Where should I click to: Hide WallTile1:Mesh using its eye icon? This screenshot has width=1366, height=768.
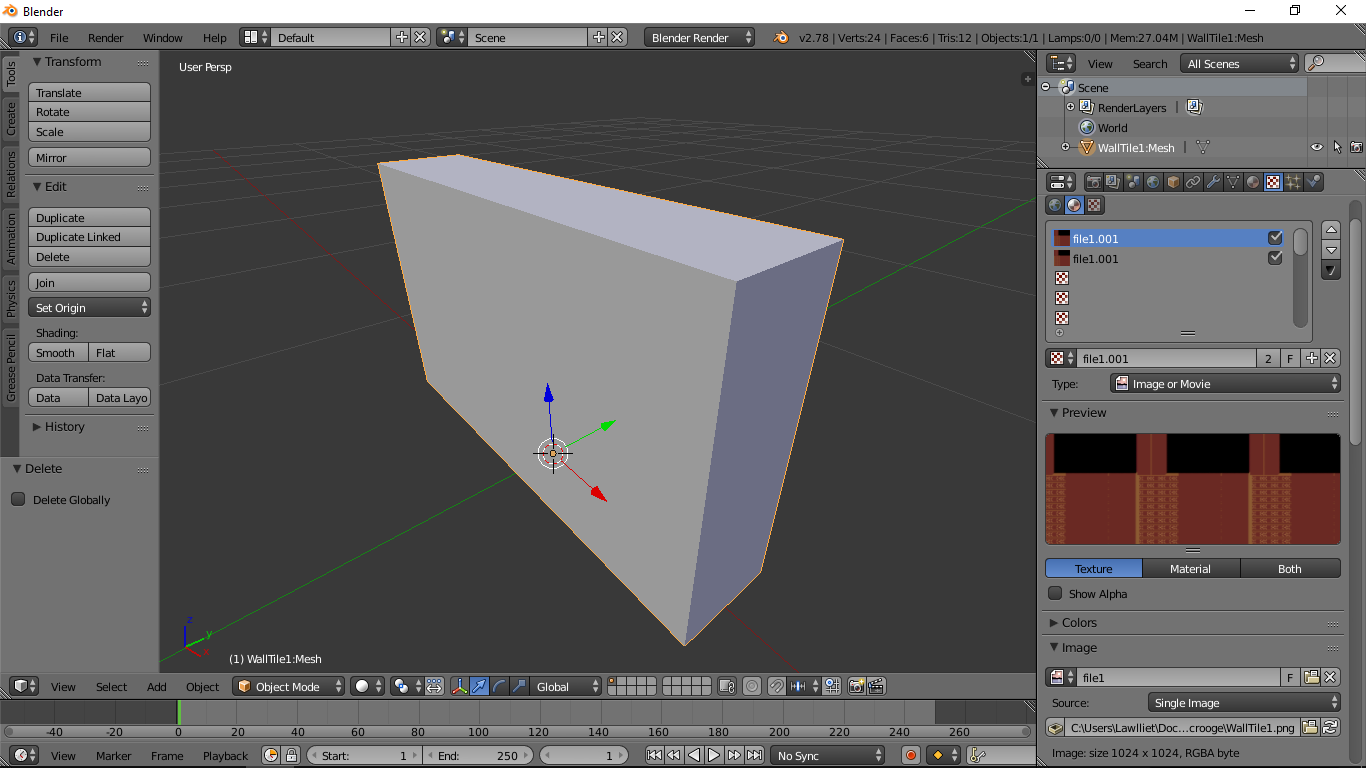(x=1316, y=148)
